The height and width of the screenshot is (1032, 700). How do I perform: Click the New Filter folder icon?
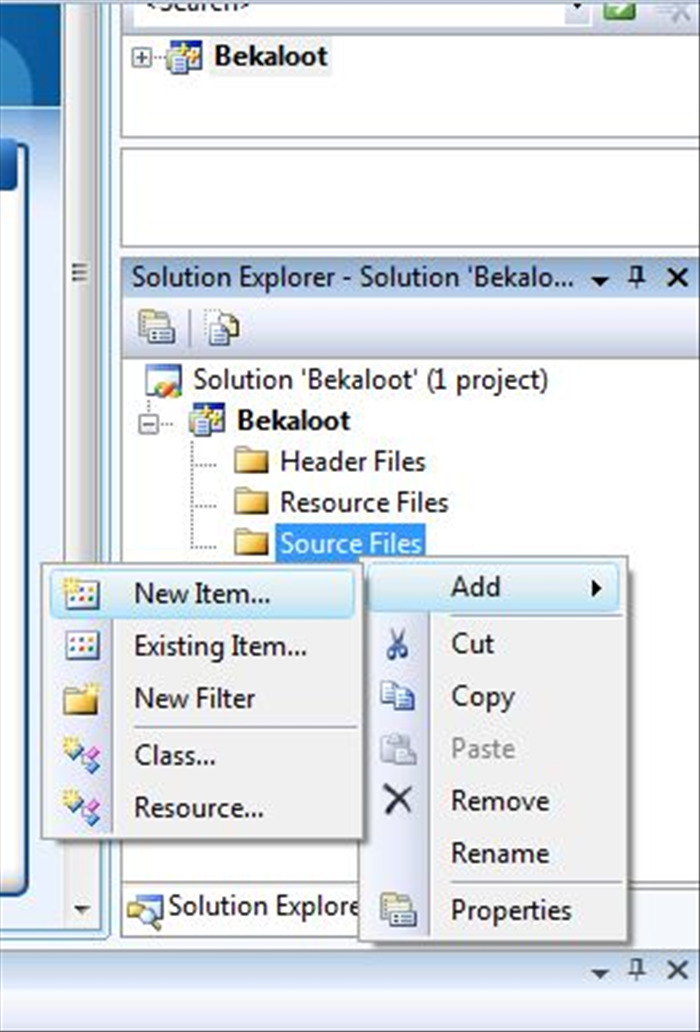coord(82,699)
